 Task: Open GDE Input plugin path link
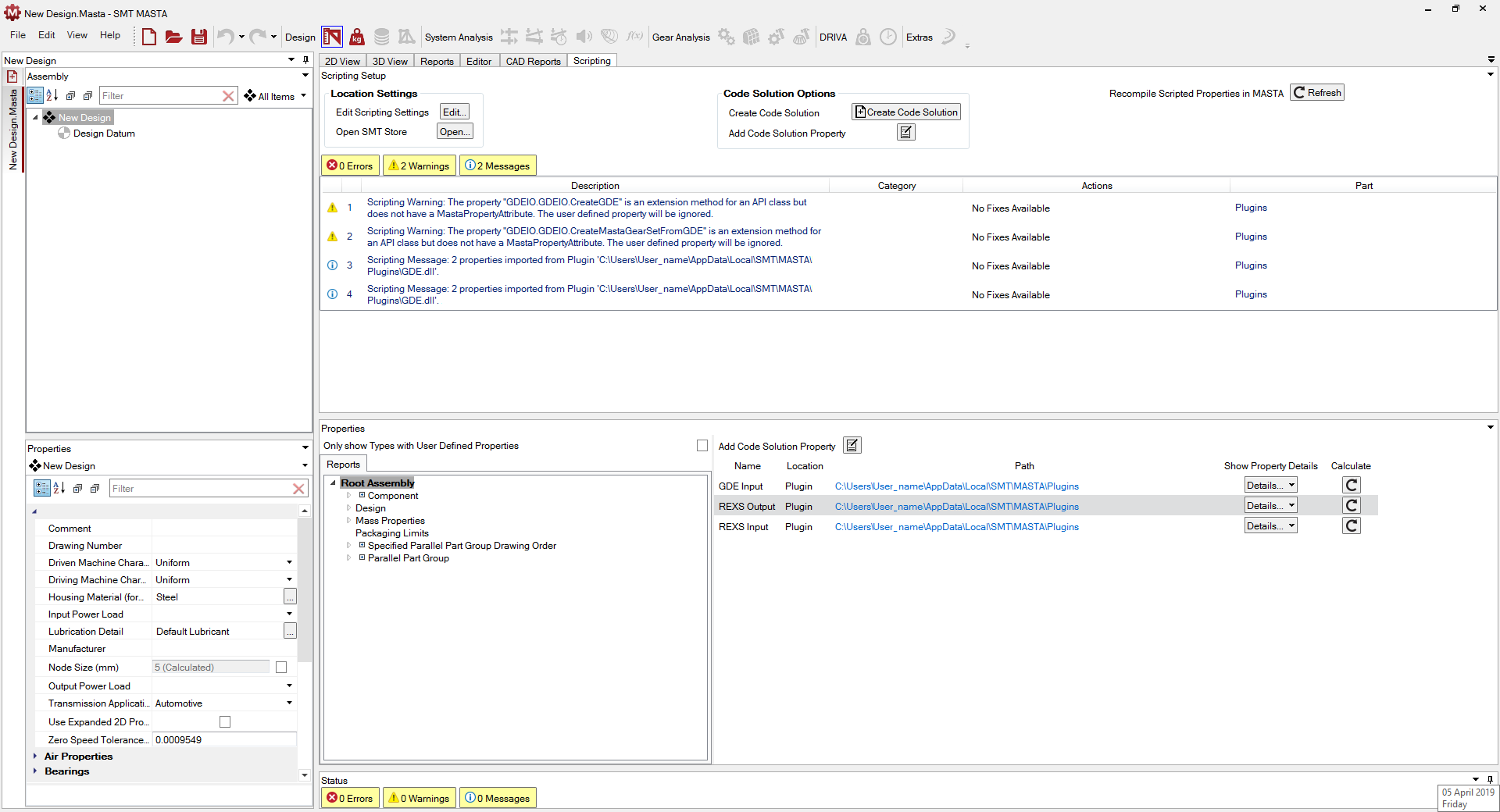click(x=956, y=486)
